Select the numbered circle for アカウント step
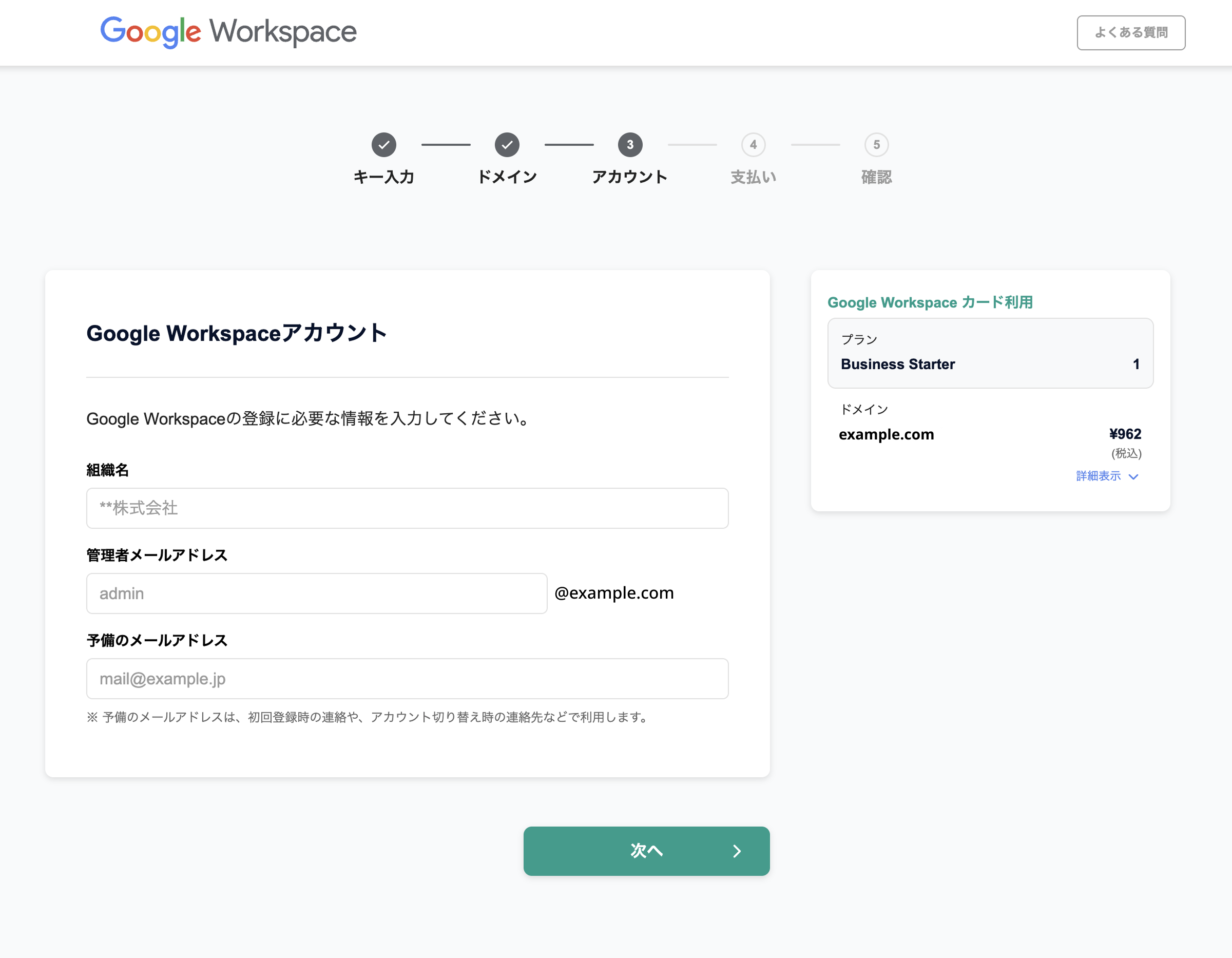Image resolution: width=1232 pixels, height=958 pixels. pos(630,144)
